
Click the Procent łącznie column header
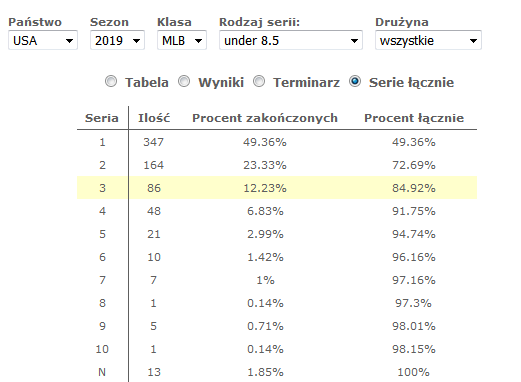[x=414, y=118]
